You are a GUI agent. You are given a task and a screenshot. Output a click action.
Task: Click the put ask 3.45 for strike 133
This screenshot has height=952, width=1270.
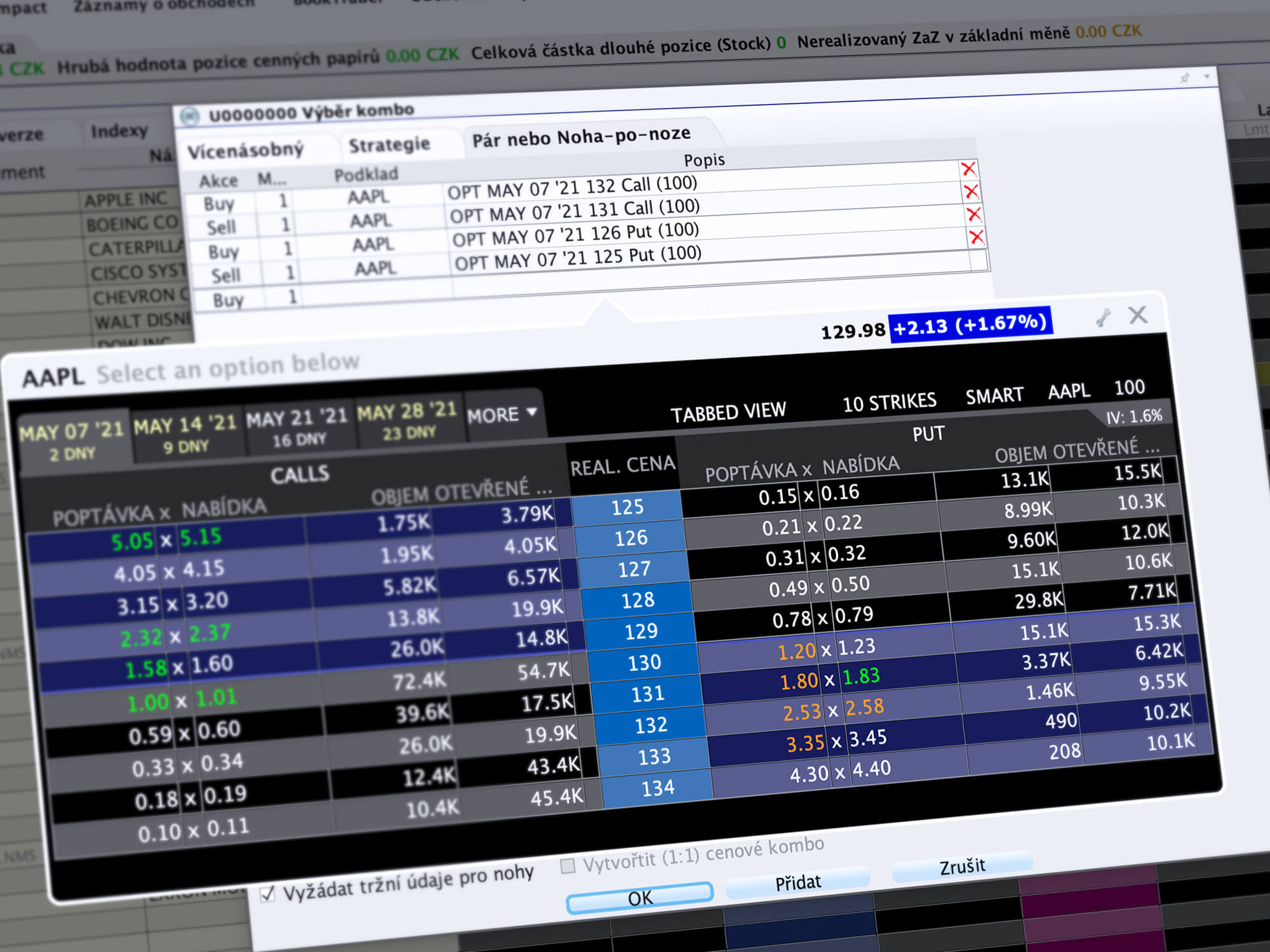[868, 738]
